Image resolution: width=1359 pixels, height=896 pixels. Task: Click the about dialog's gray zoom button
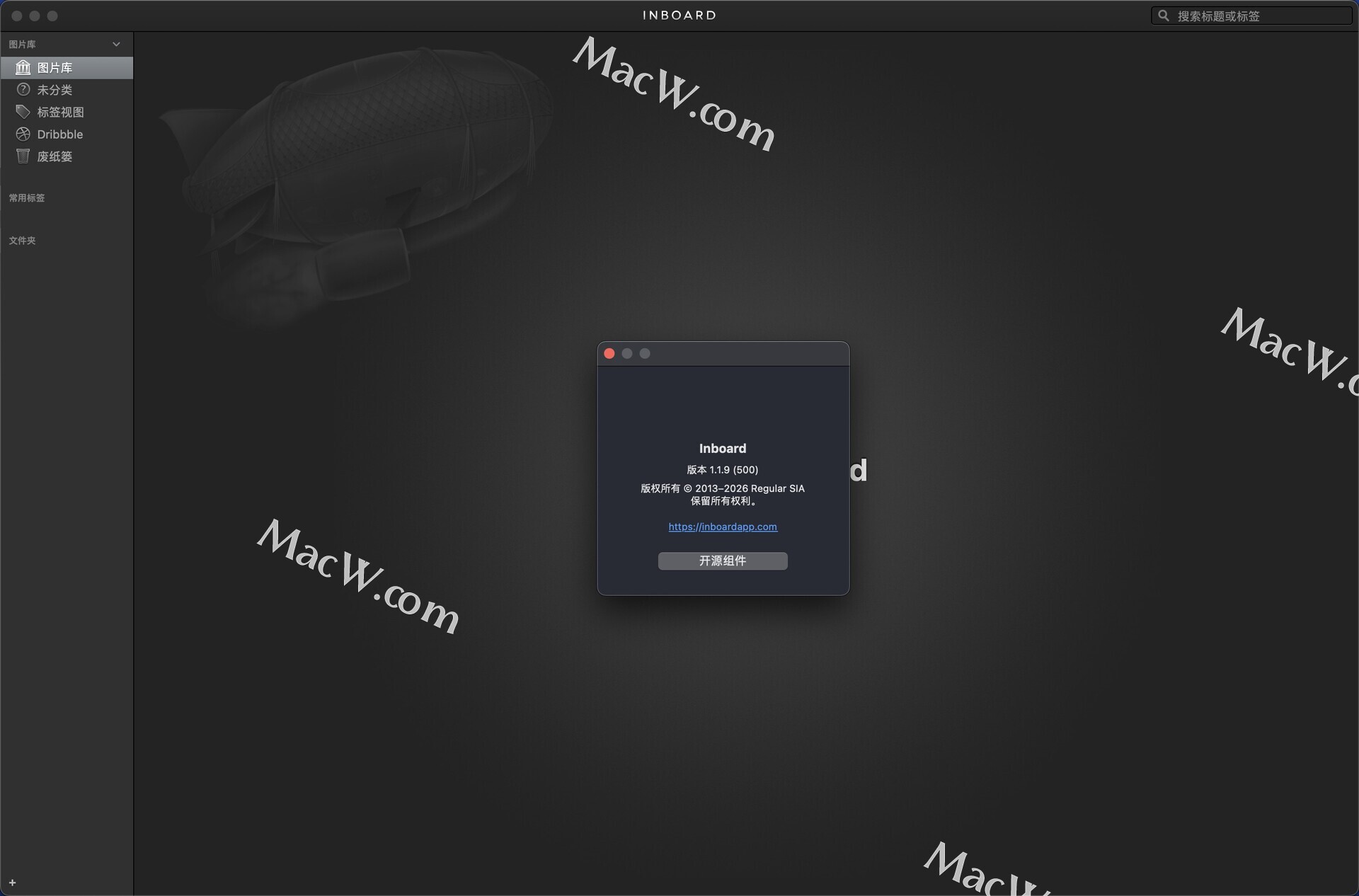[x=644, y=353]
